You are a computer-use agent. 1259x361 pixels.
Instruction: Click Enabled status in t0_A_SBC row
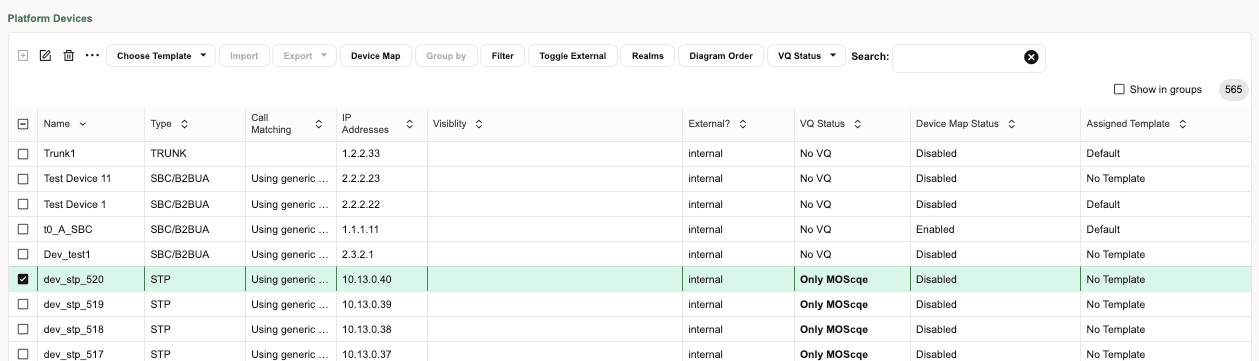tap(936, 229)
